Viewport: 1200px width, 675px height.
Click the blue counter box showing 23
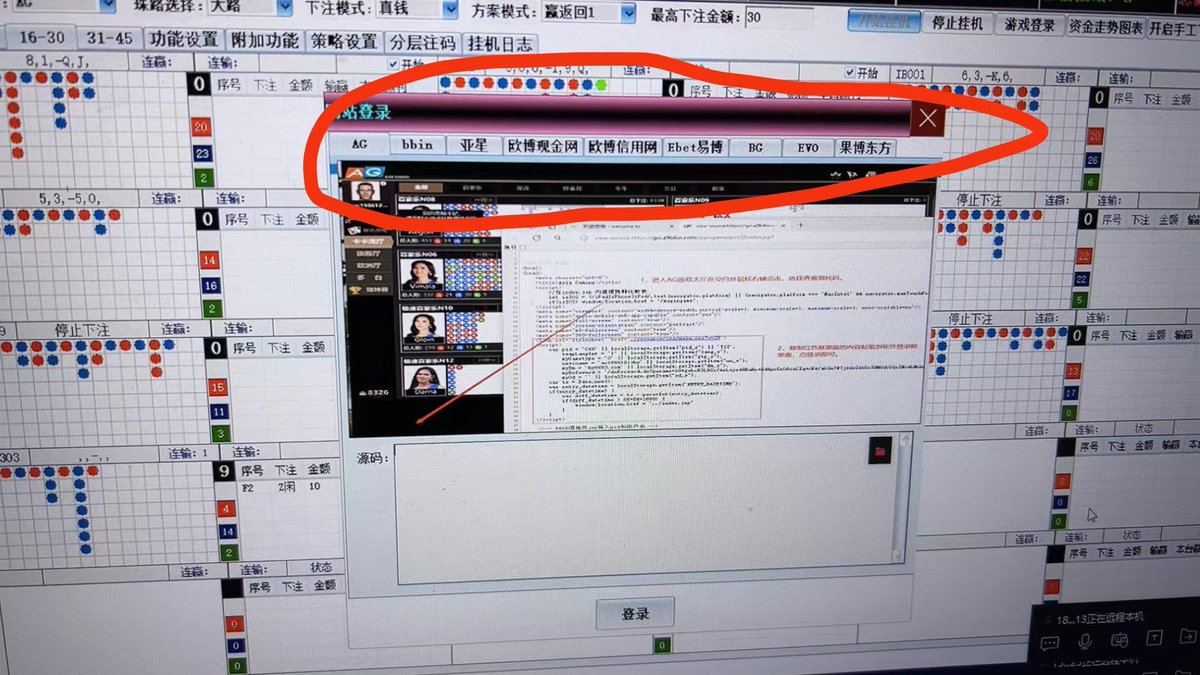[203, 153]
